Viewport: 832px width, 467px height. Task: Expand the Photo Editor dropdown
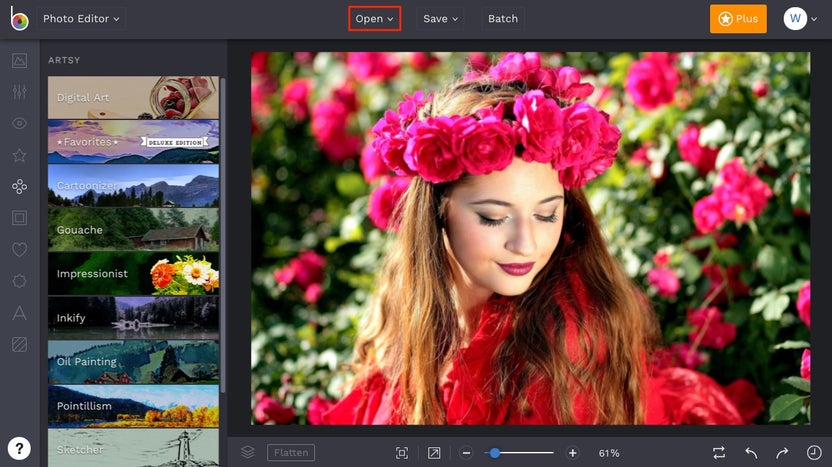[82, 18]
